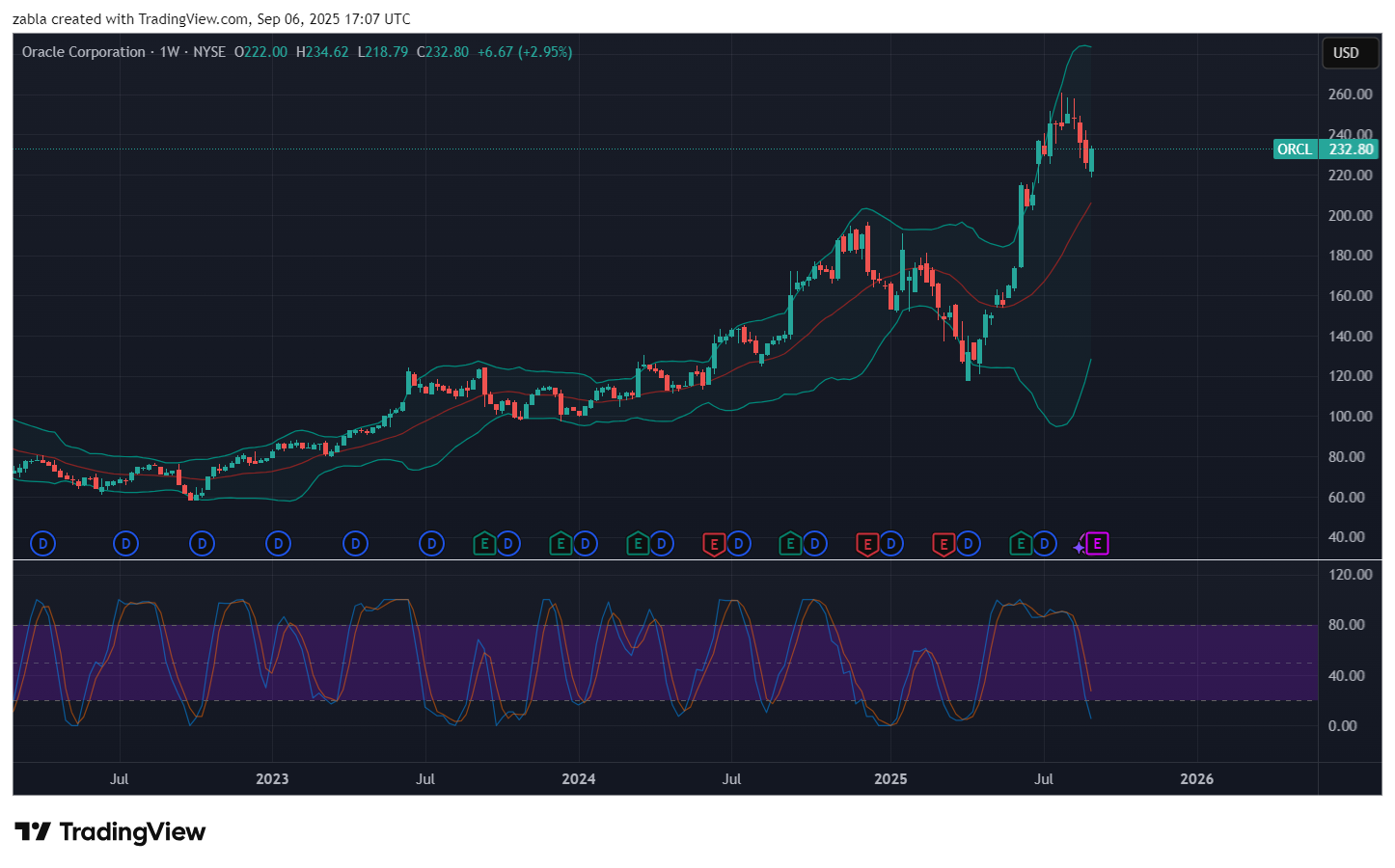Click the close value C232.80

point(443,52)
